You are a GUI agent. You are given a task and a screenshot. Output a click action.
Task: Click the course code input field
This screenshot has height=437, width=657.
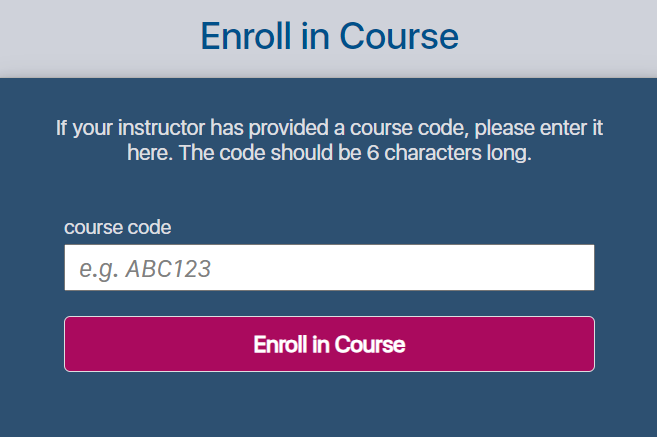(x=329, y=268)
